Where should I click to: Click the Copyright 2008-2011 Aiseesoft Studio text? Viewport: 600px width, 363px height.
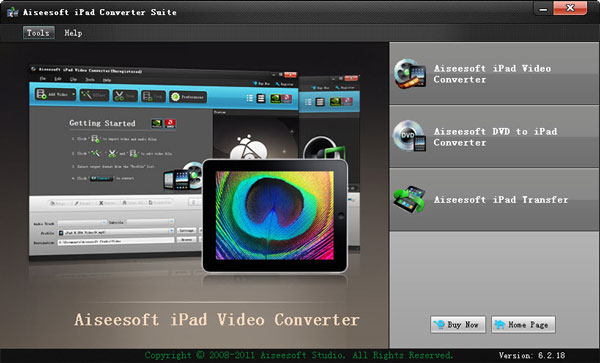299,355
